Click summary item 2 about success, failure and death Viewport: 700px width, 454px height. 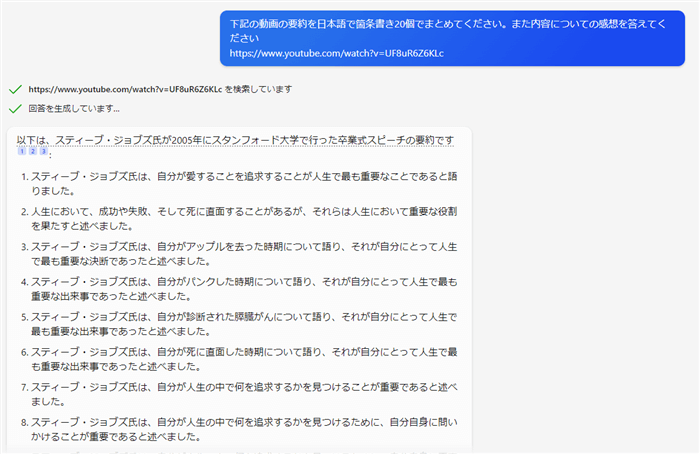[244, 219]
